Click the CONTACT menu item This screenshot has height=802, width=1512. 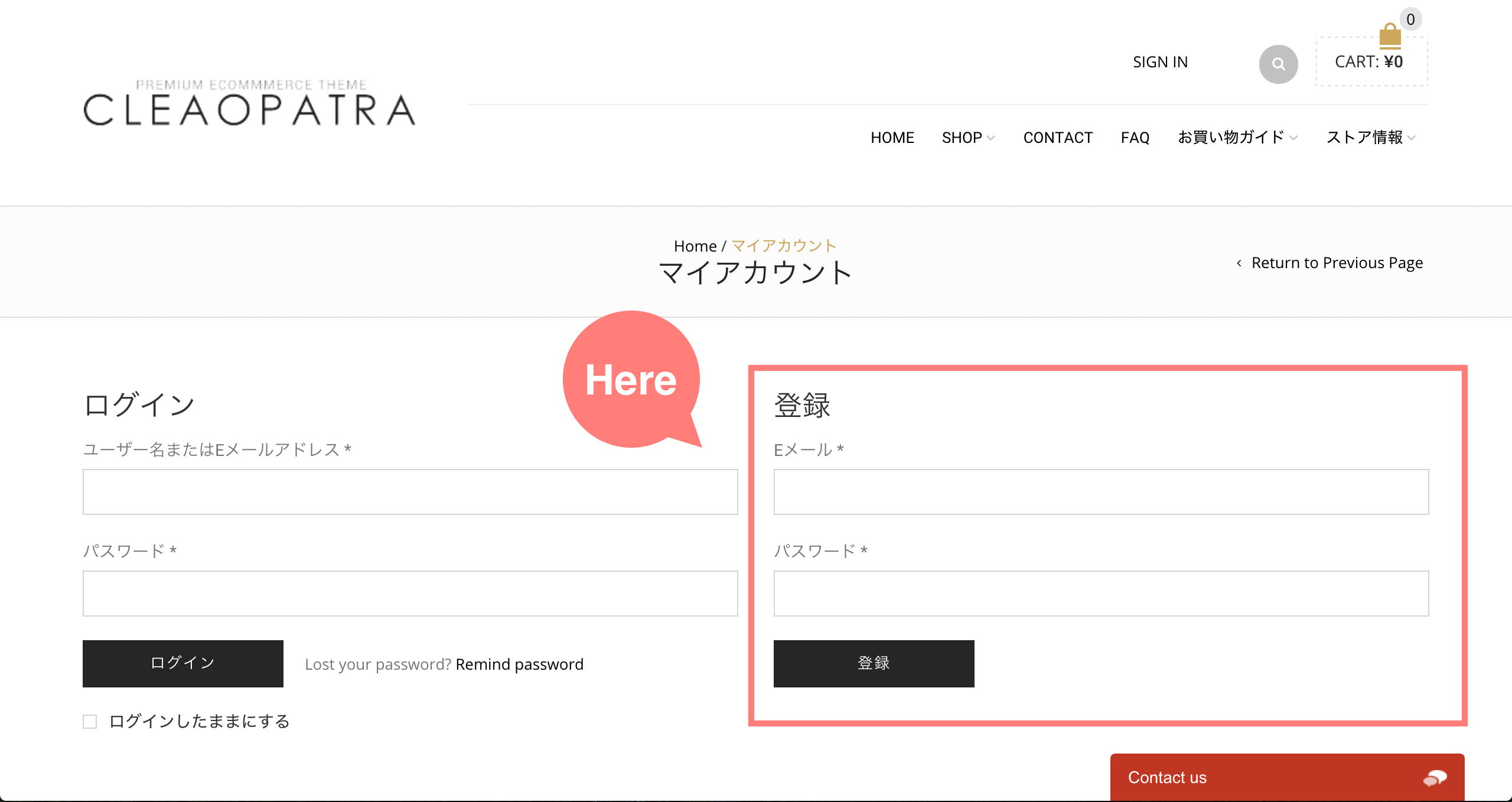tap(1057, 138)
